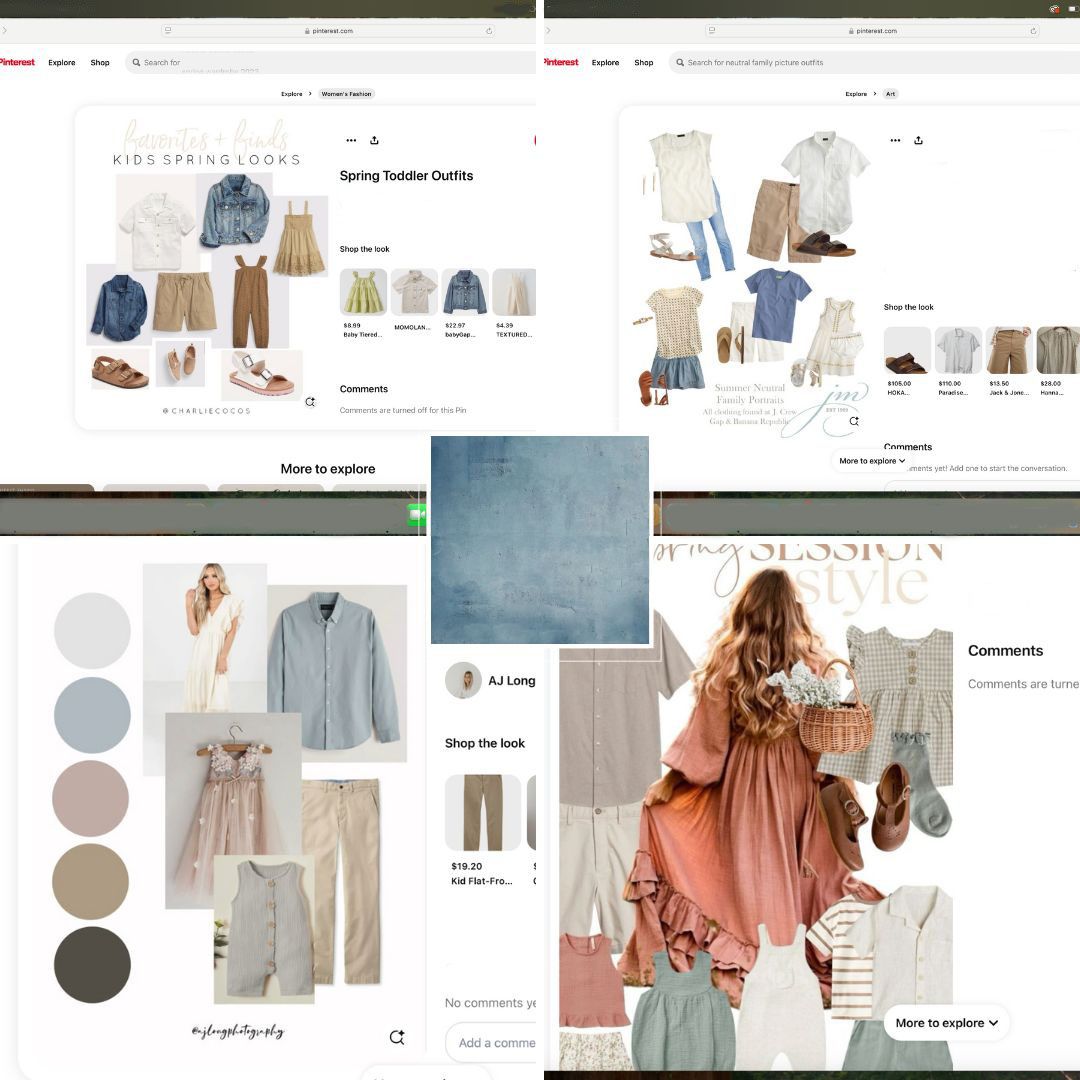Open the MOMOLAN shirt product thumbnail

coord(414,292)
